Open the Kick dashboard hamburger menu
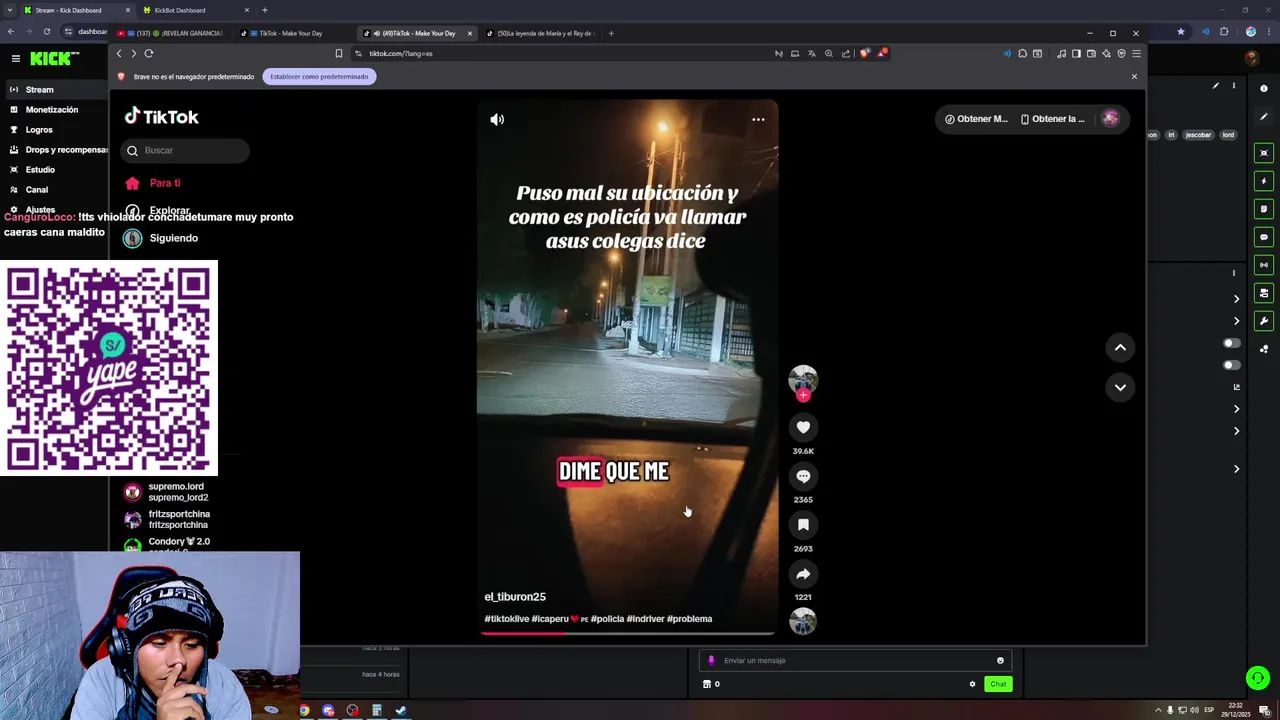The height and width of the screenshot is (720, 1280). click(15, 59)
